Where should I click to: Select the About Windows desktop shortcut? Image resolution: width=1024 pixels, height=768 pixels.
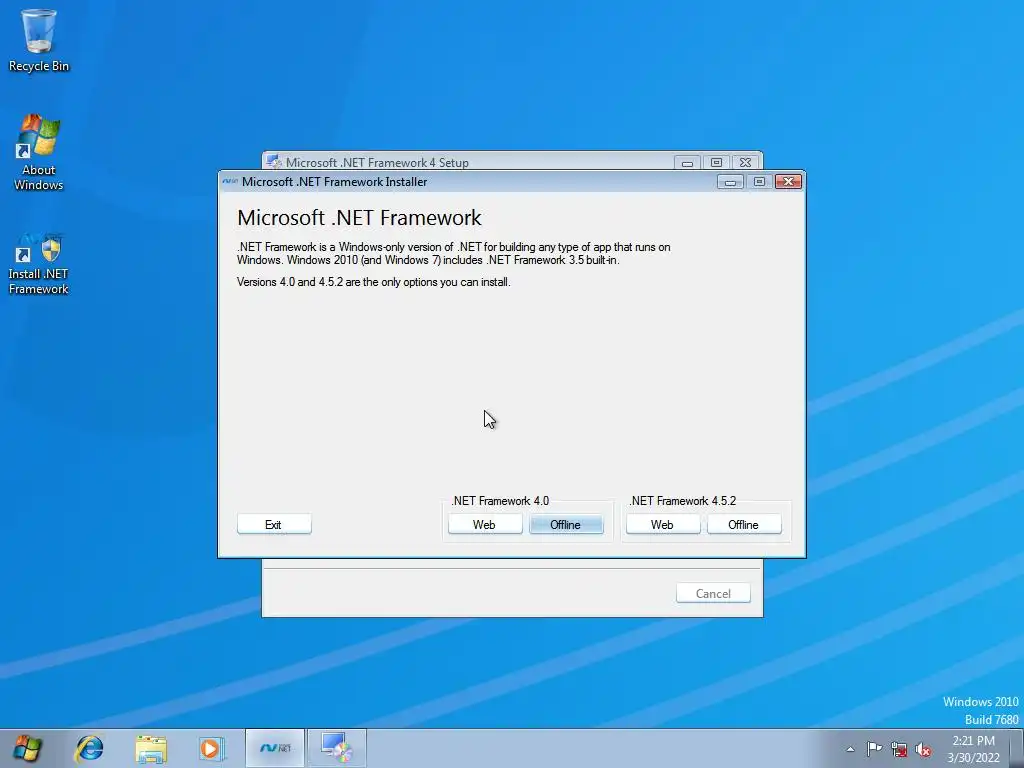(39, 153)
